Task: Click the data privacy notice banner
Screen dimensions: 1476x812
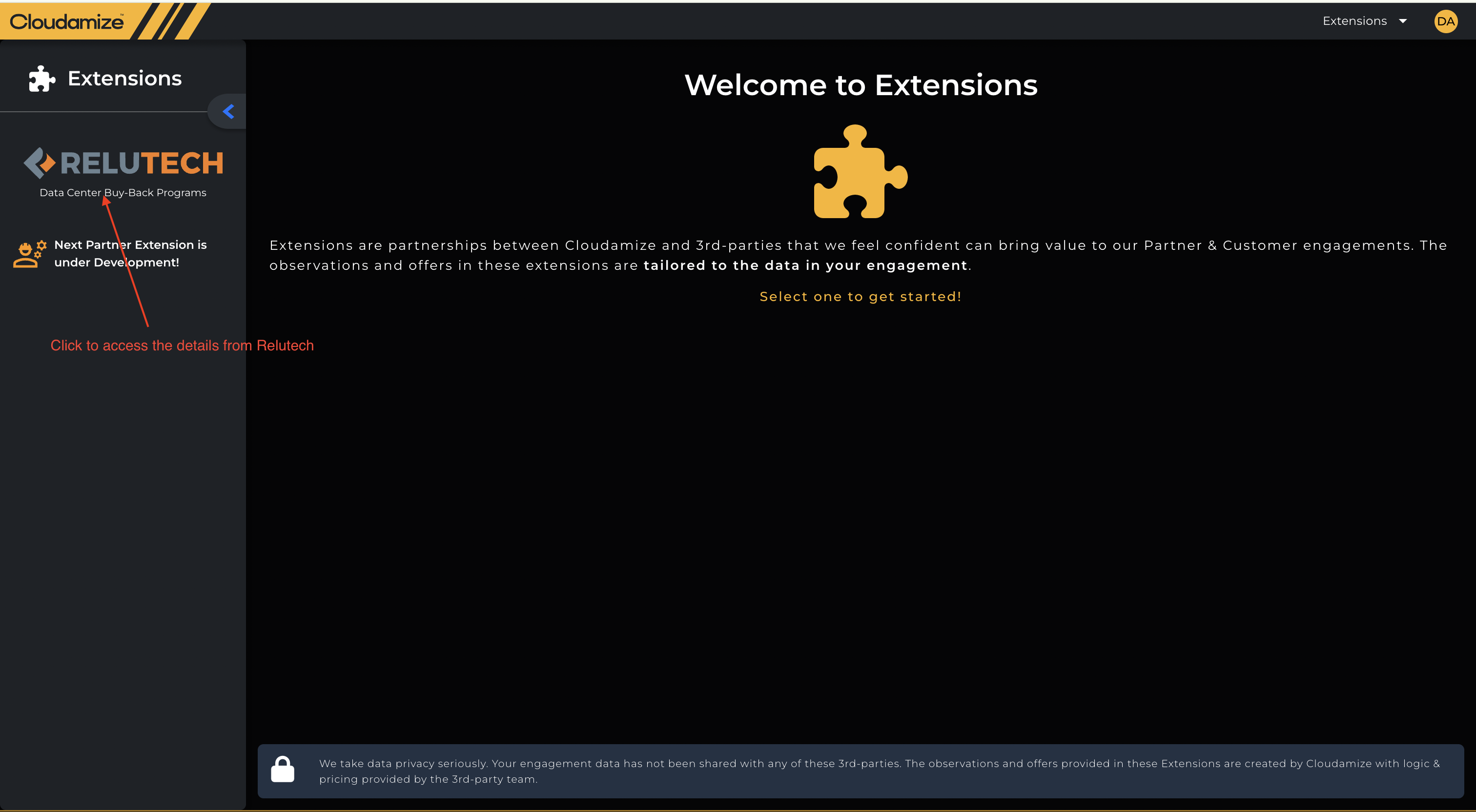Action: coord(860,771)
